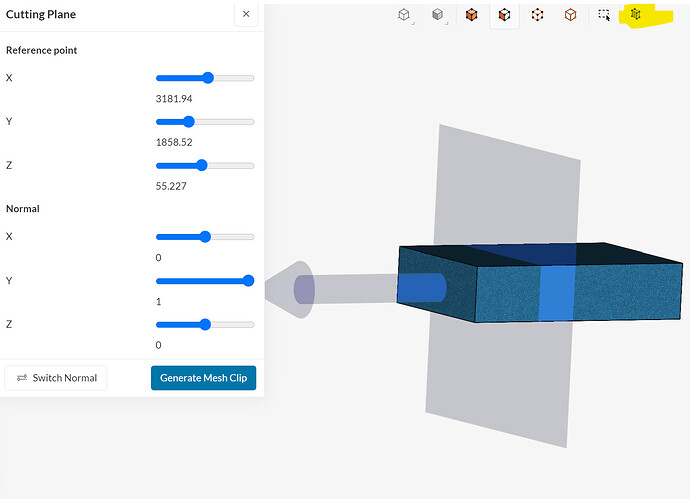Activate edge selection mode (orange outline cube)
This screenshot has width=690, height=499.
point(570,15)
